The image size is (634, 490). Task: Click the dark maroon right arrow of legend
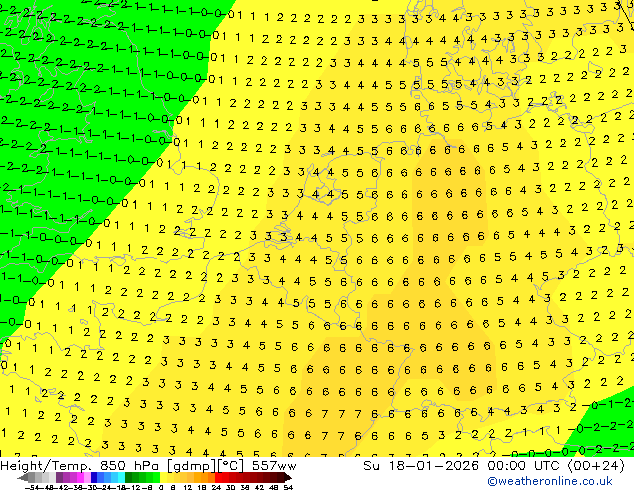[287, 477]
